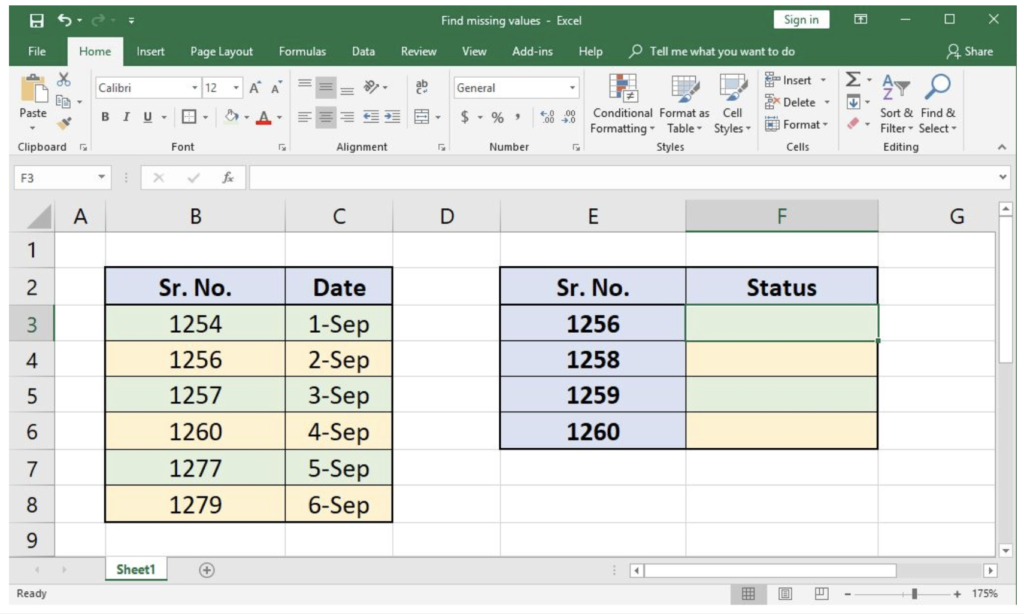Apply bold formatting from the Font group

[105, 117]
